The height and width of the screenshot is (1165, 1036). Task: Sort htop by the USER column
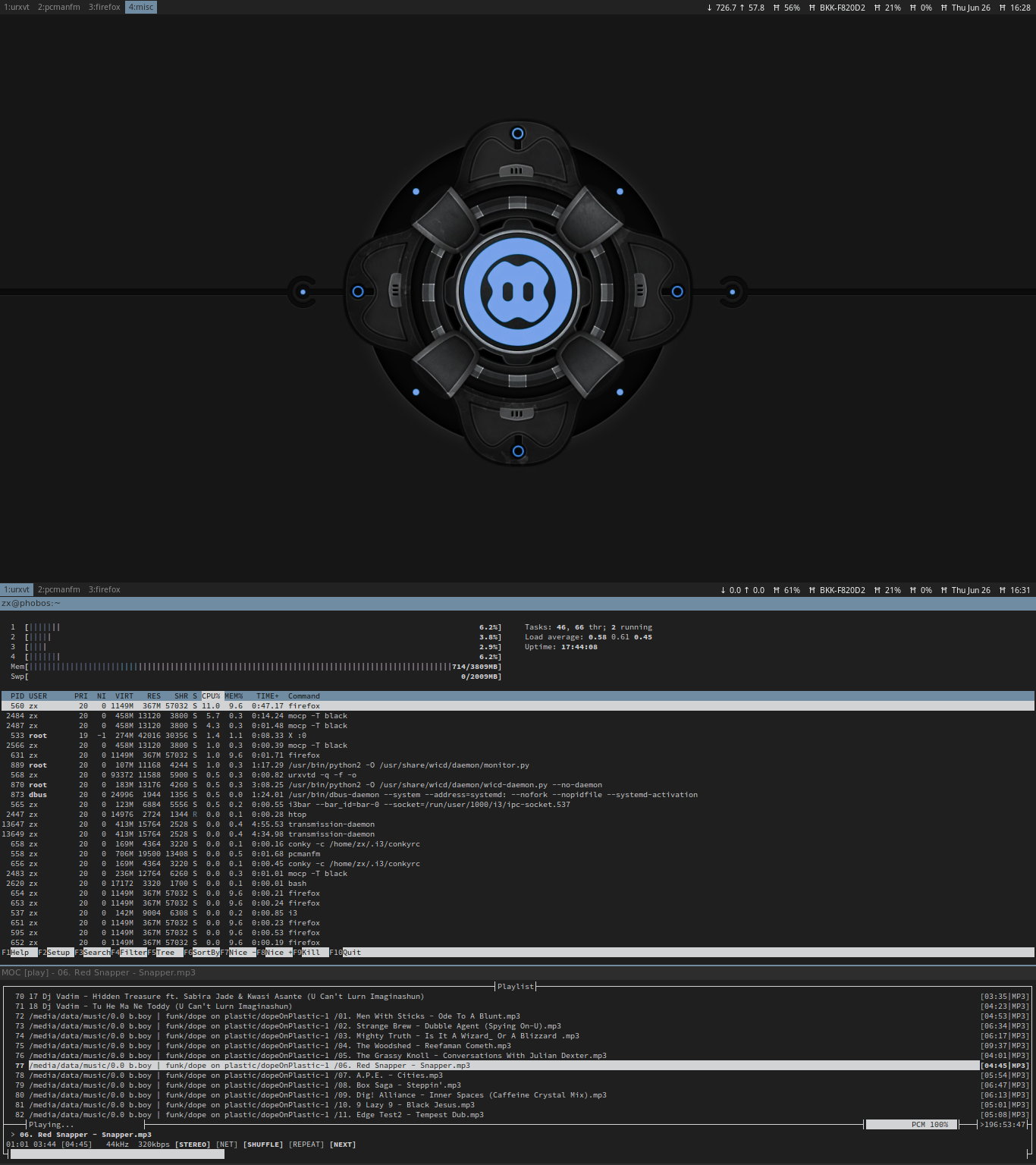pos(38,696)
